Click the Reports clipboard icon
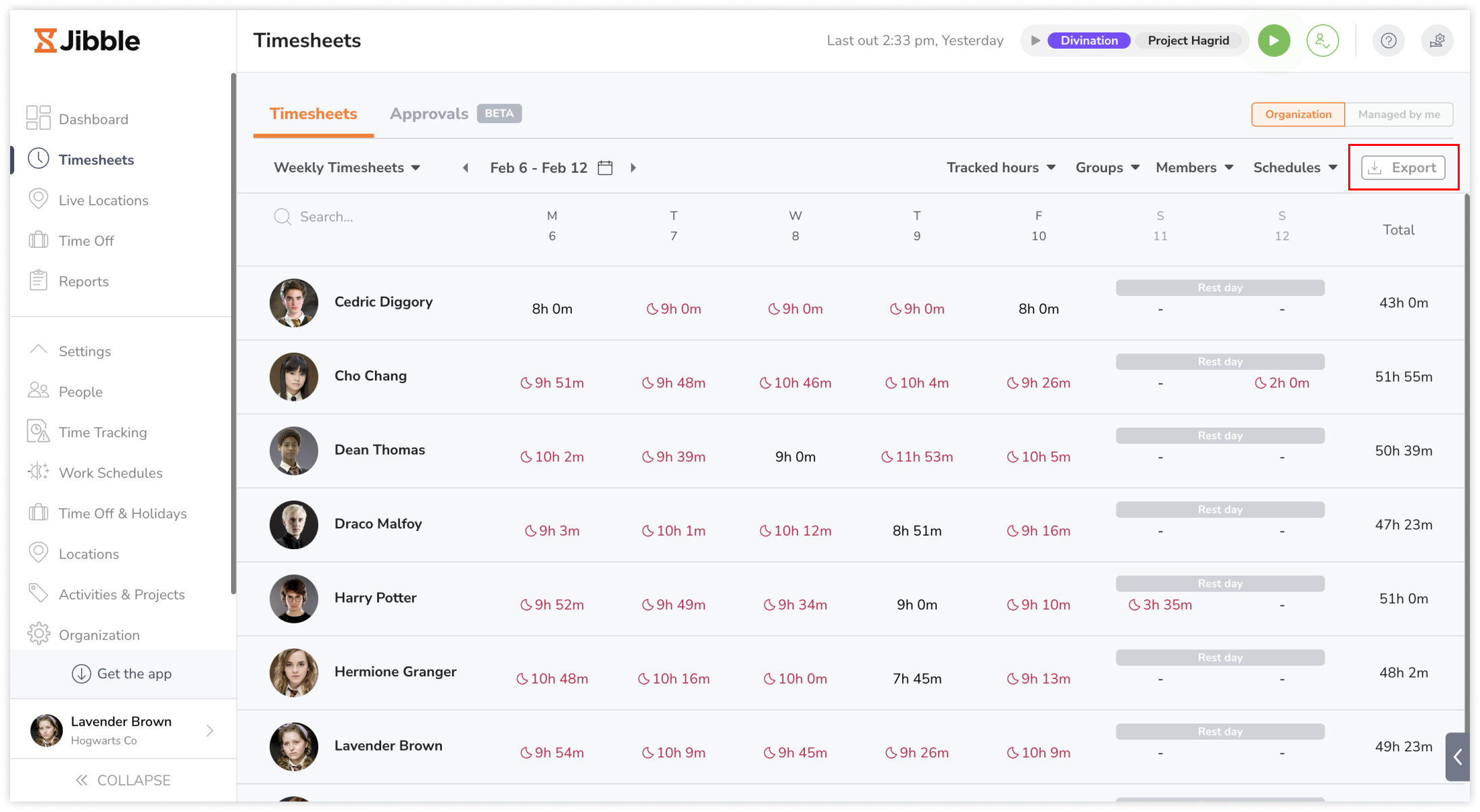 39,280
